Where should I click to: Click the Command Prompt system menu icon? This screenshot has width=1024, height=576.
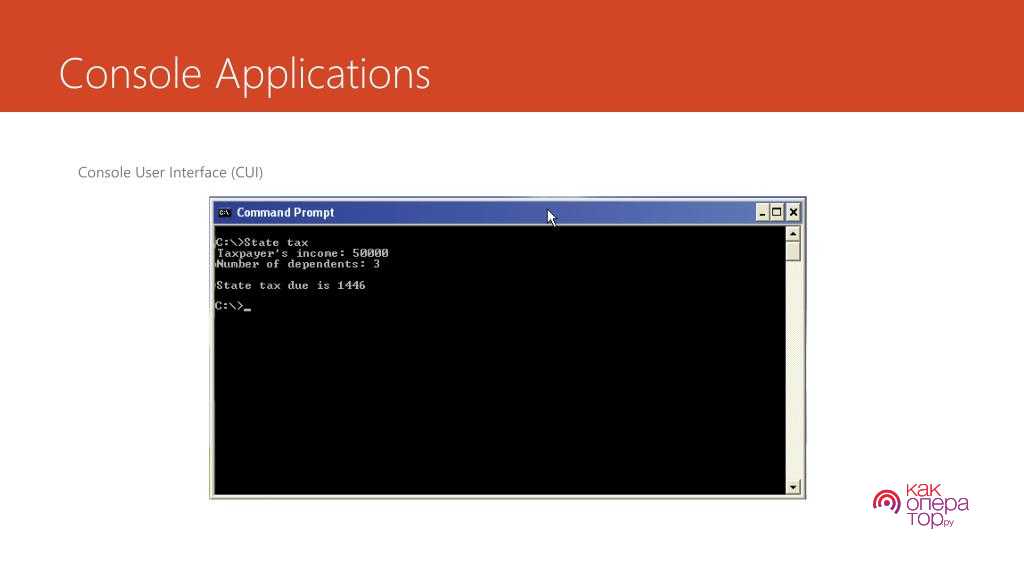(x=224, y=212)
